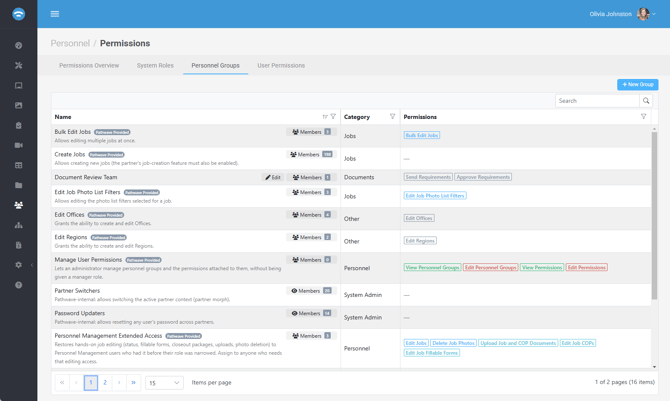Open the personnel people sidebar icon
The width and height of the screenshot is (670, 401).
click(18, 205)
